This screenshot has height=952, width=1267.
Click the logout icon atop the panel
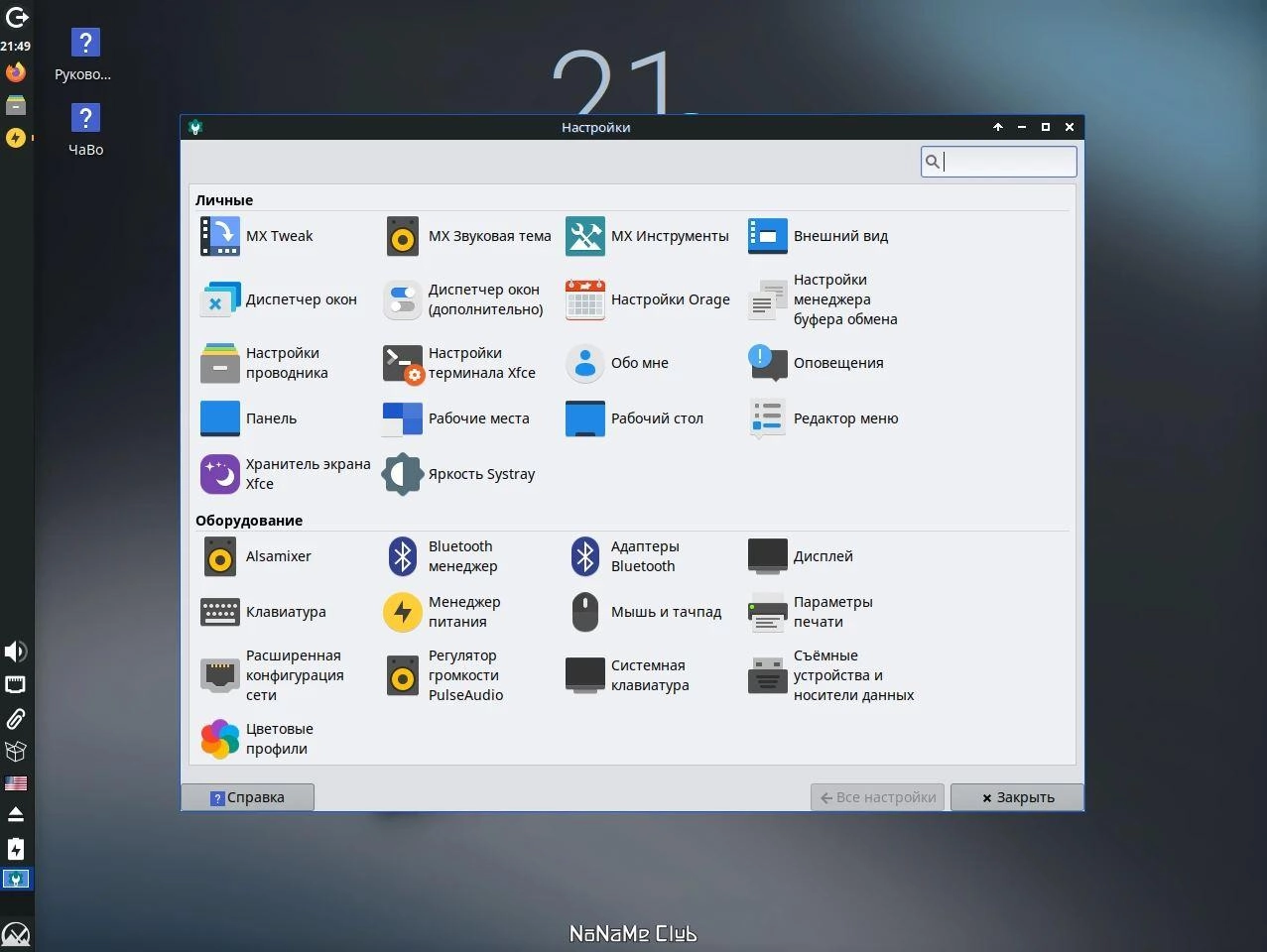(16, 17)
